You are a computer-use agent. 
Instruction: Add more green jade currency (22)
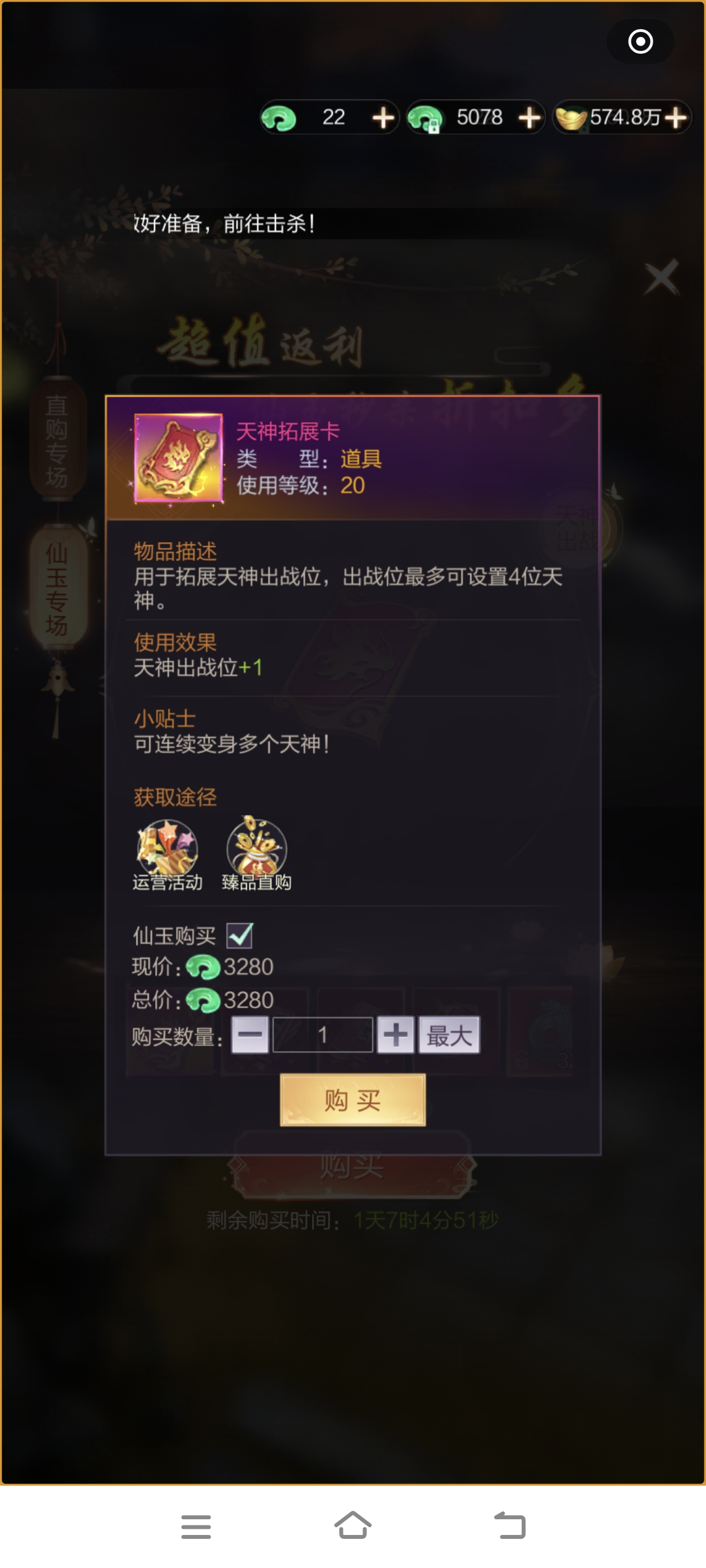[383, 118]
